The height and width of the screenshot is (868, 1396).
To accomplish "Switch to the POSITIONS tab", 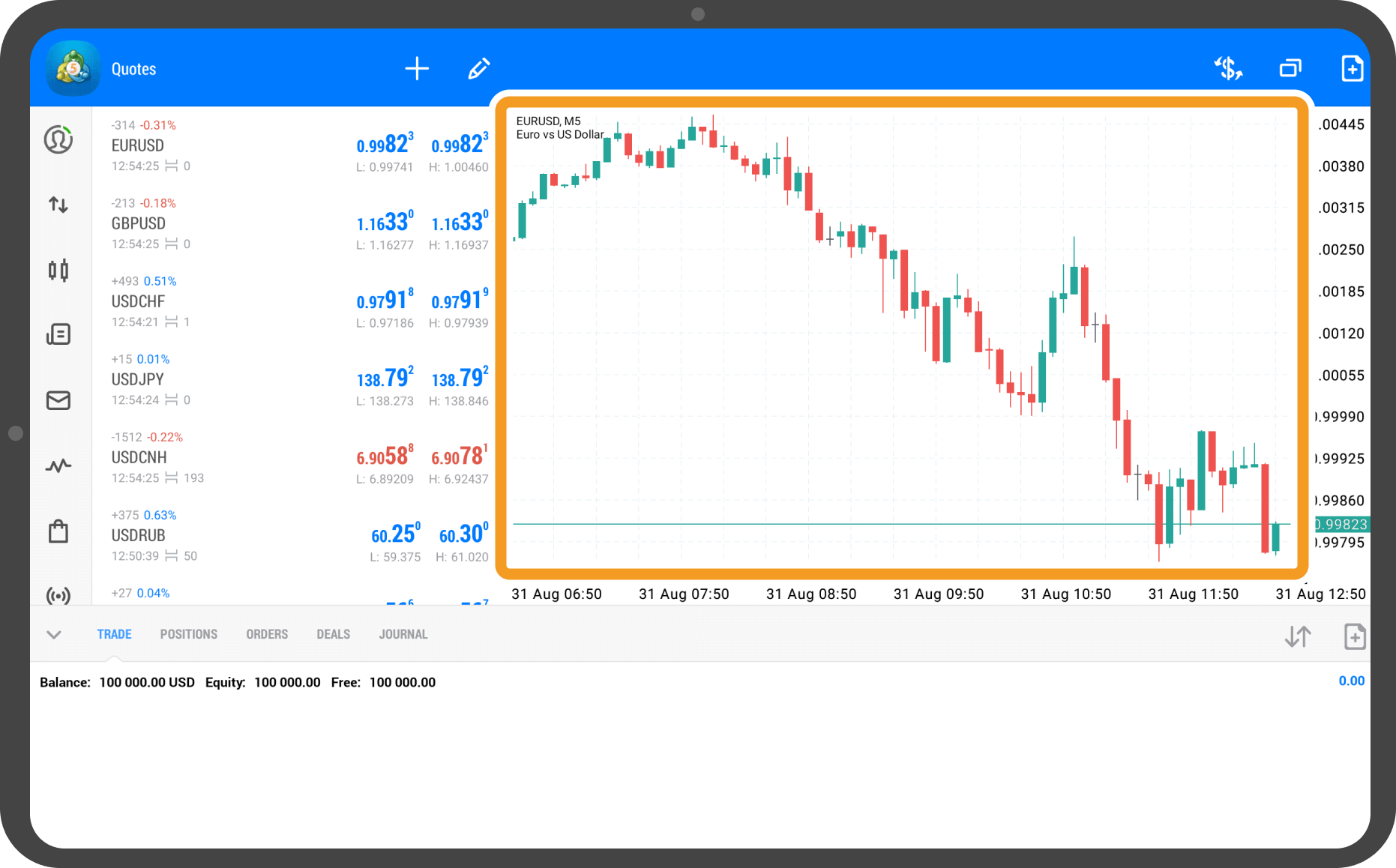I will 188,634.
